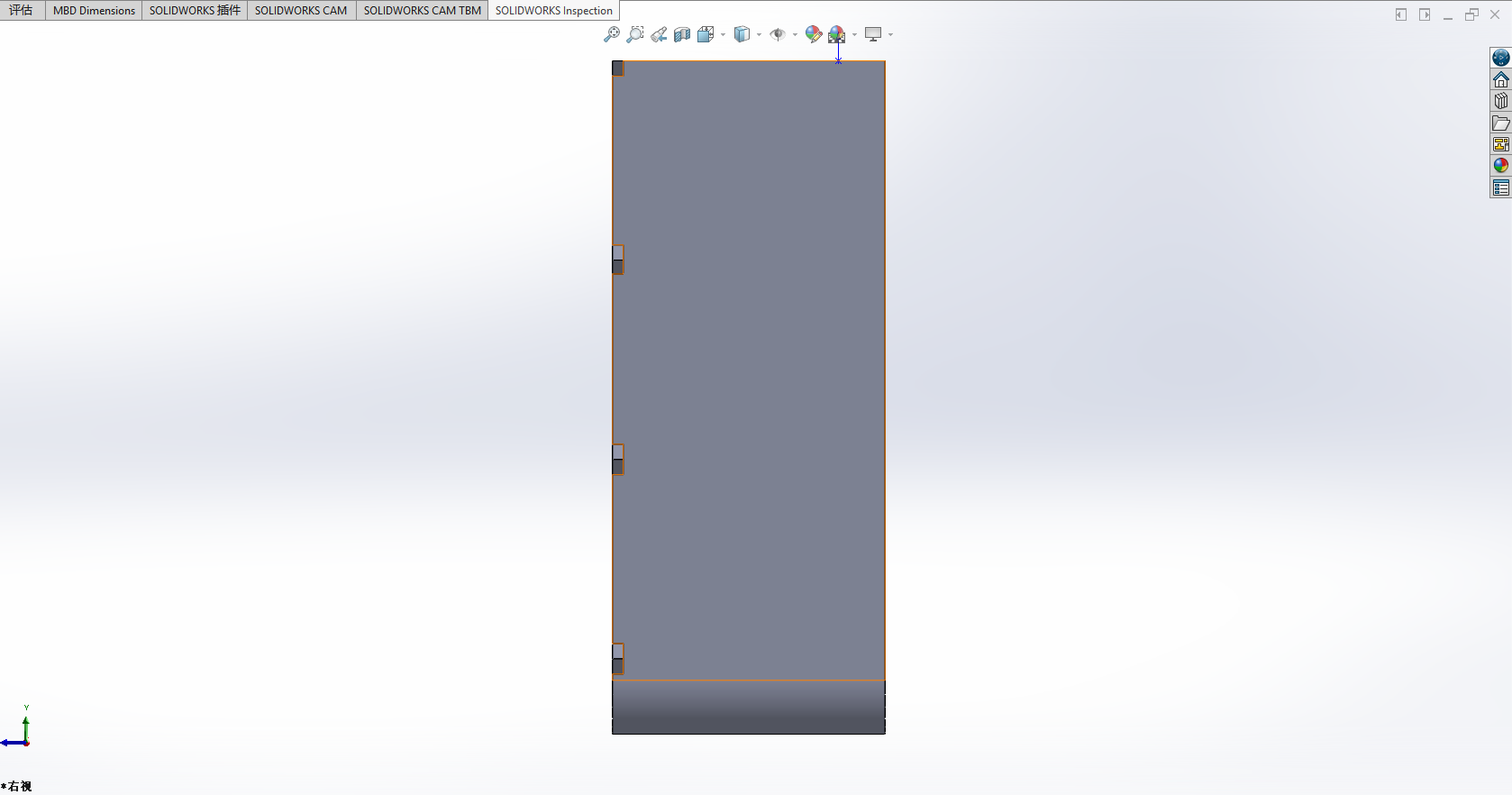Expand the Display Style dropdown arrow
The image size is (1512, 795).
tap(759, 35)
